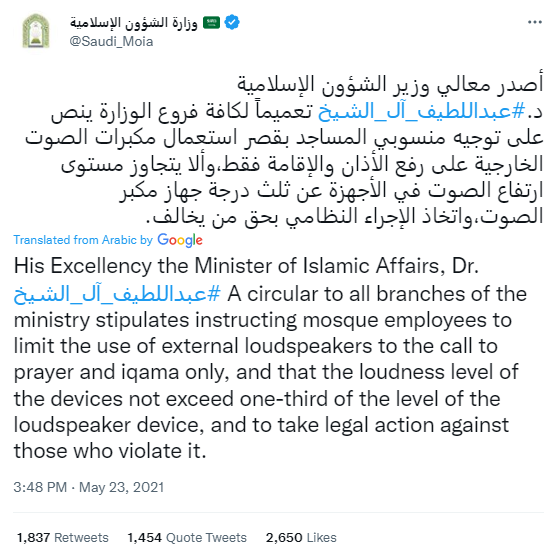View the 1,837 Retweets list
Viewport: 552px width, 551px height.
coord(63,538)
